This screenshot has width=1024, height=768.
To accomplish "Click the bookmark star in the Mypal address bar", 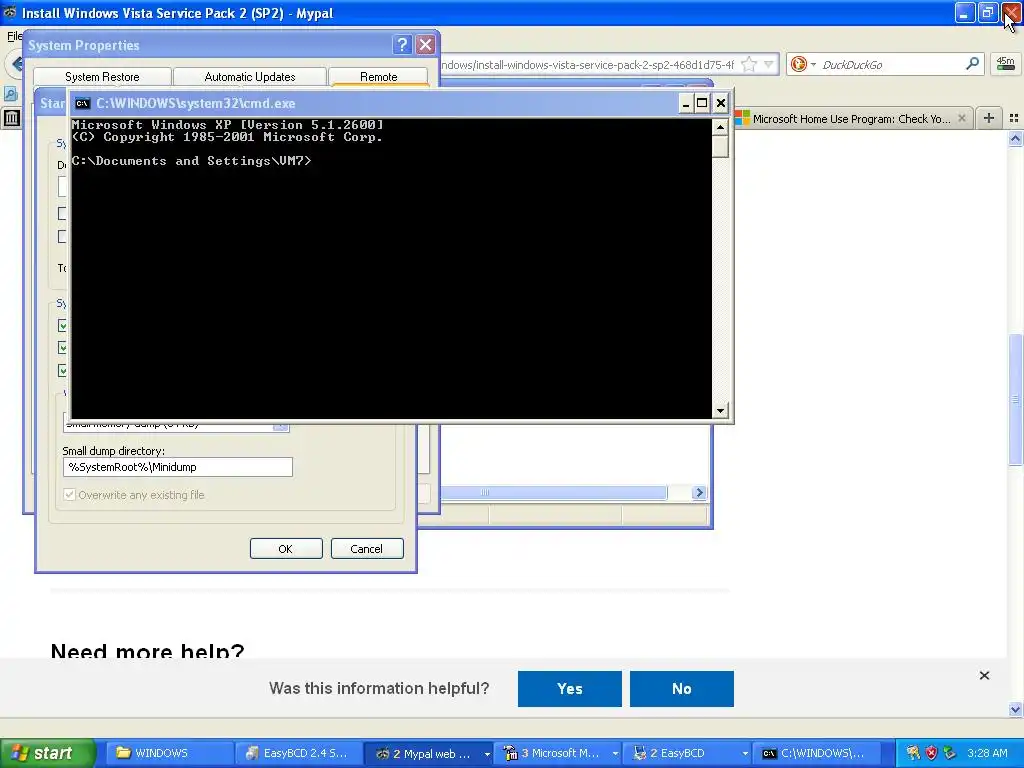I will [x=749, y=64].
